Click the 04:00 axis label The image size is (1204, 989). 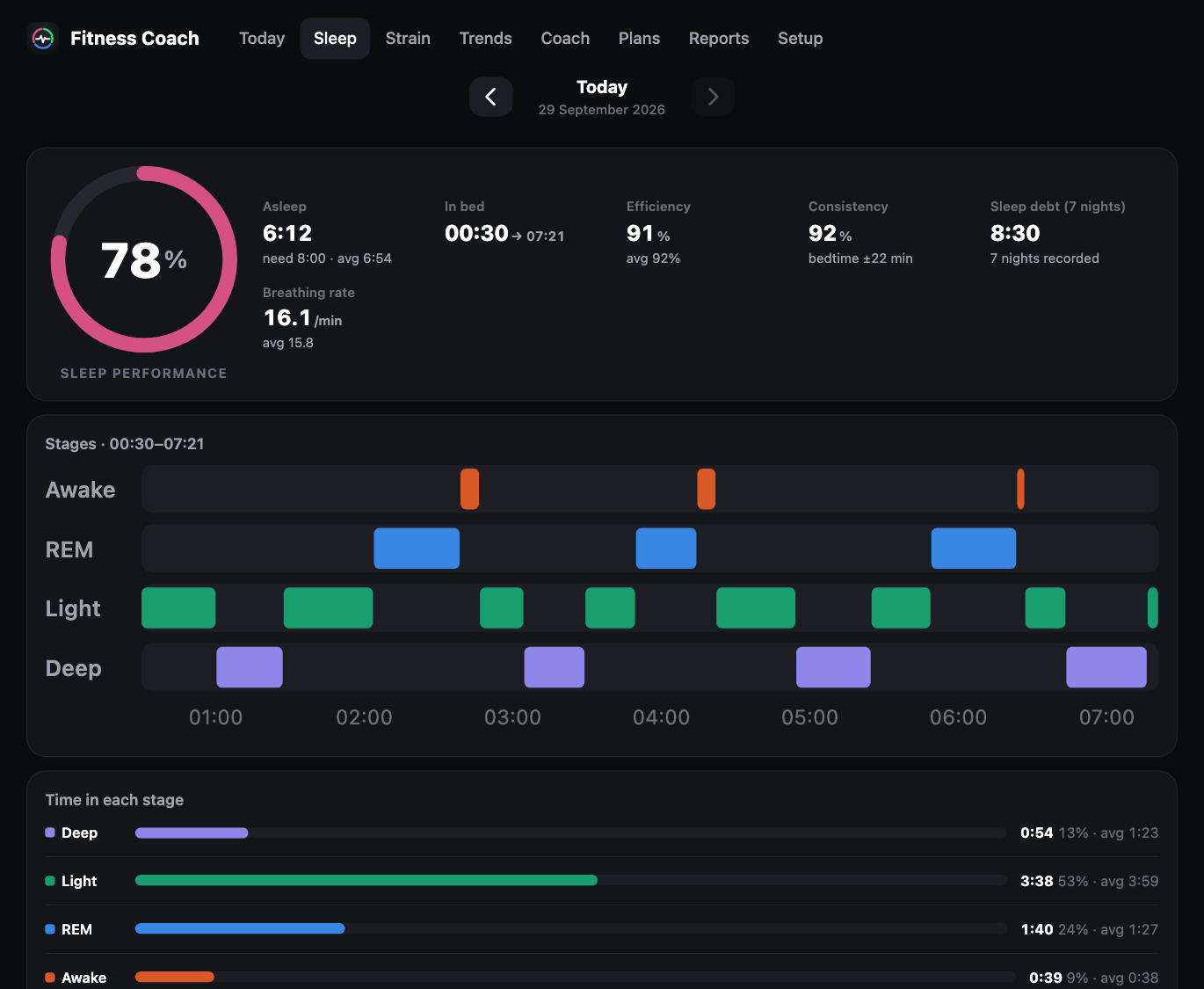point(662,717)
